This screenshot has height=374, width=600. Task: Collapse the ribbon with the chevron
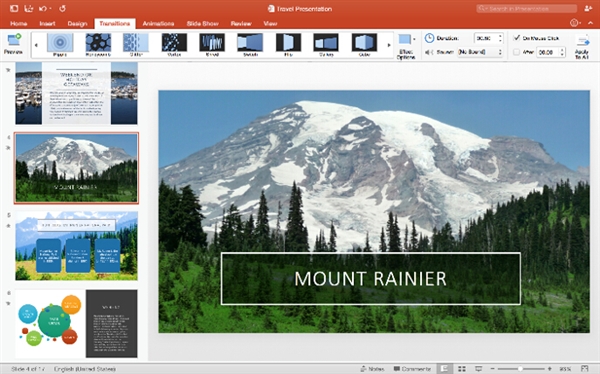pyautogui.click(x=590, y=23)
